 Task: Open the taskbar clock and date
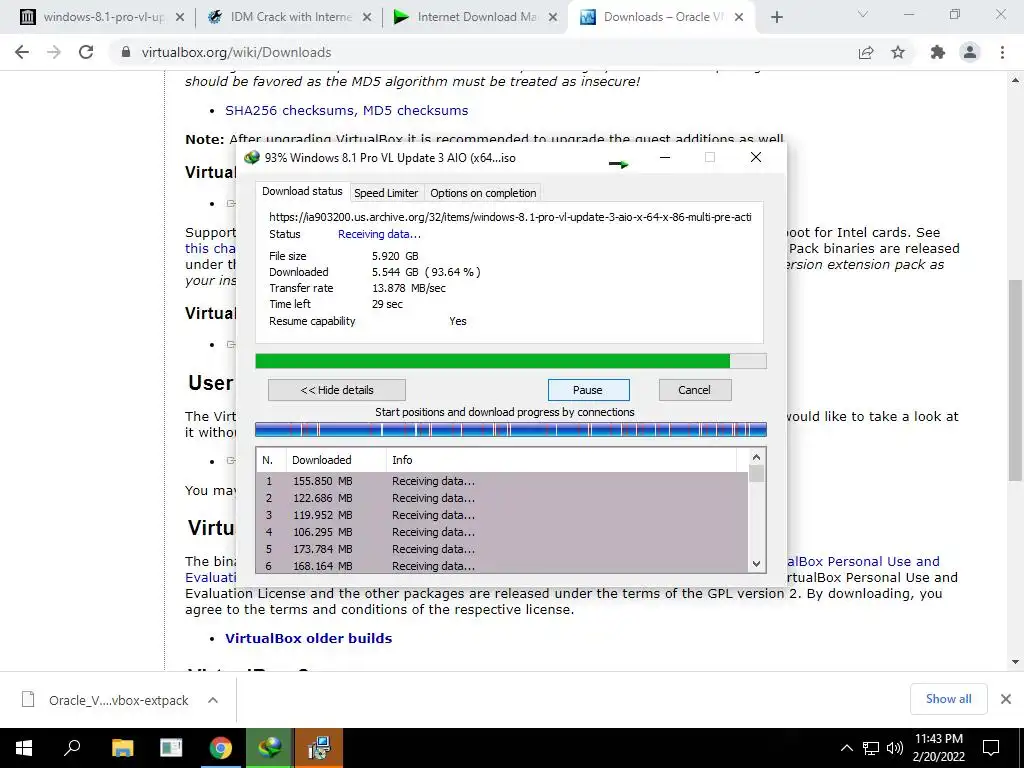[x=938, y=748]
